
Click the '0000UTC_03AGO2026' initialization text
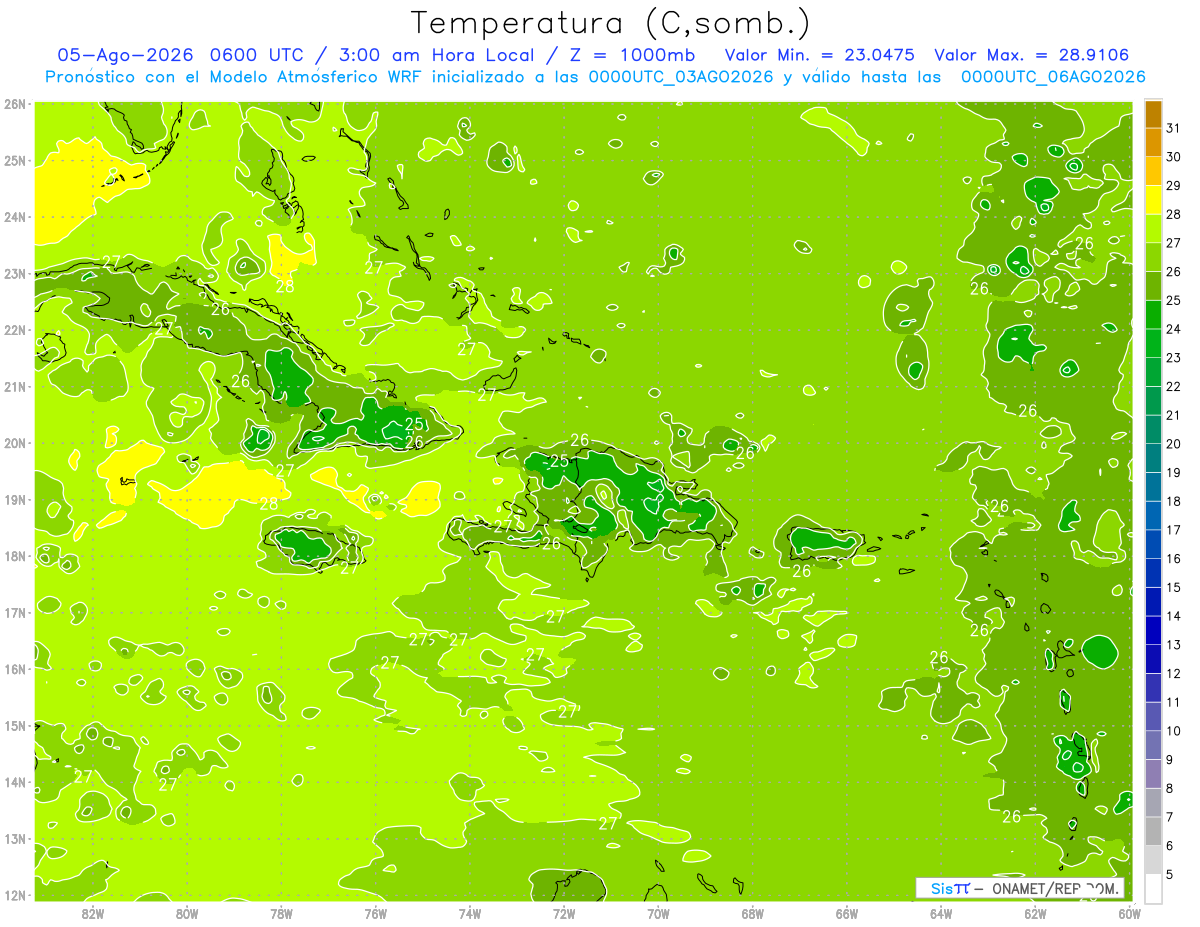[x=681, y=77]
